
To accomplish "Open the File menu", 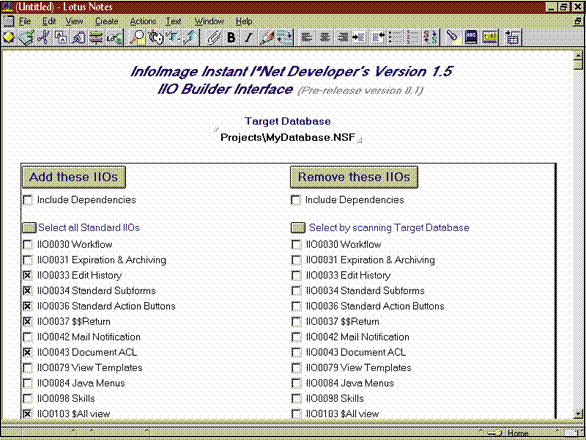I will pos(25,21).
